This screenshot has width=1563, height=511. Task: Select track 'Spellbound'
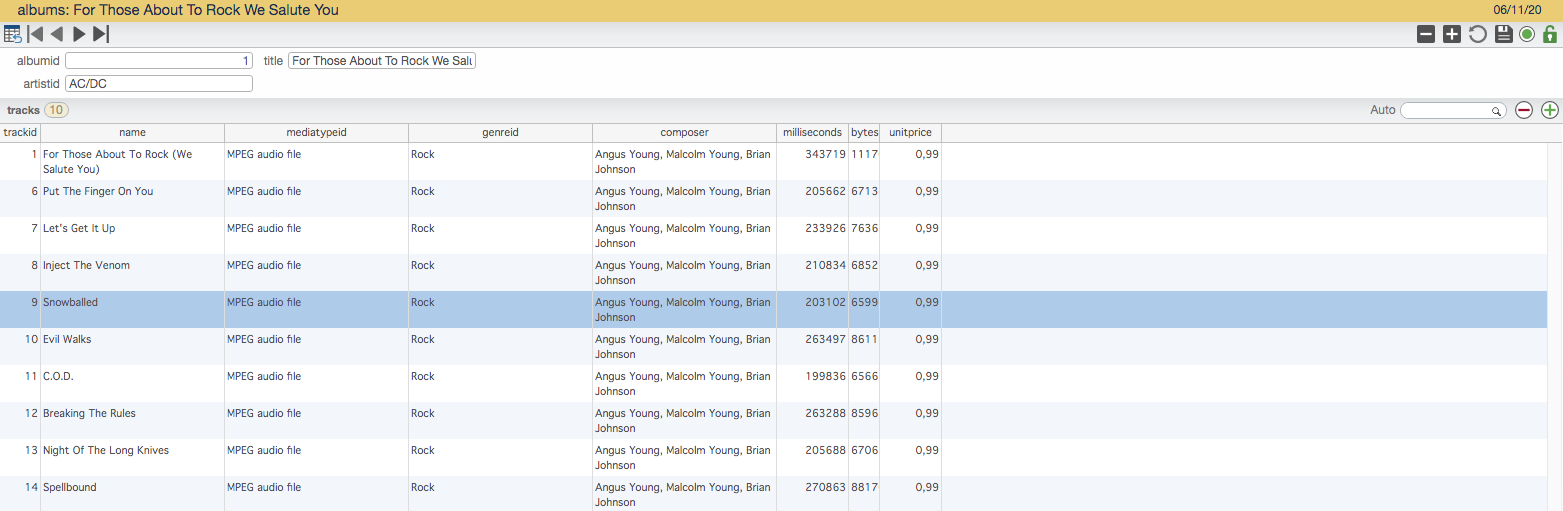pos(774,494)
